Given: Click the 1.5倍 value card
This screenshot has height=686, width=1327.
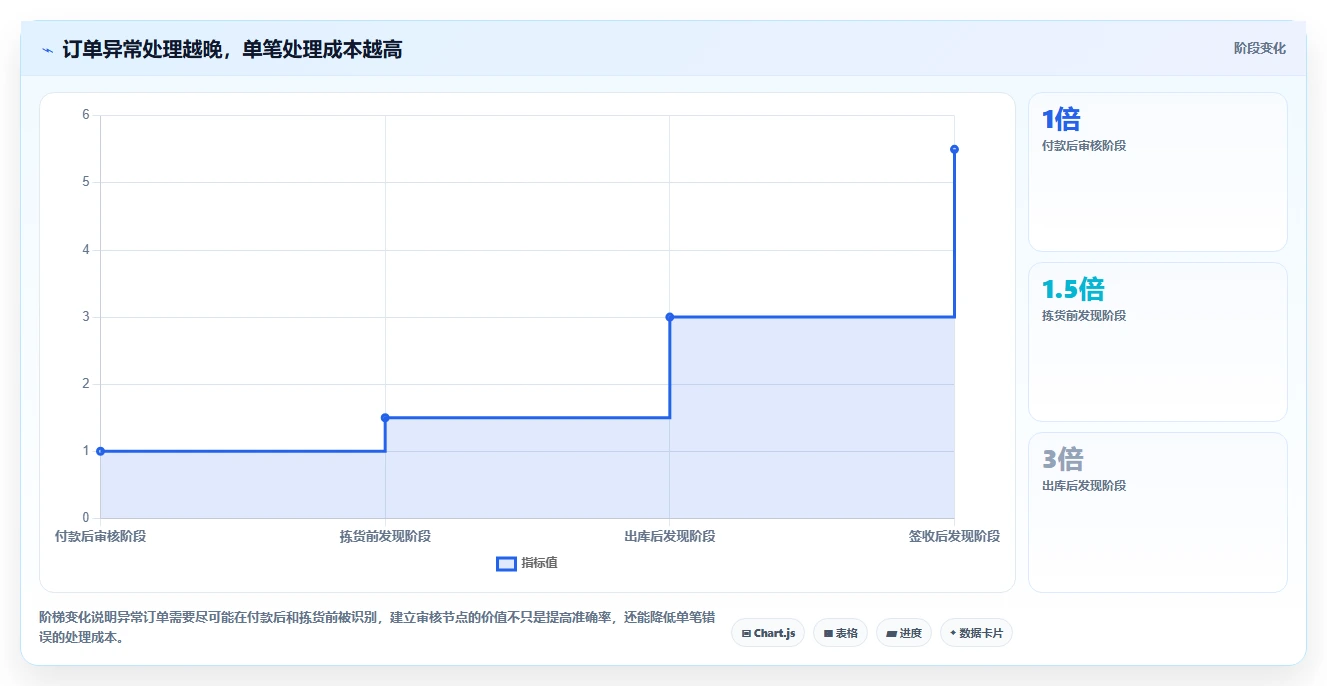Looking at the screenshot, I should (x=1157, y=342).
